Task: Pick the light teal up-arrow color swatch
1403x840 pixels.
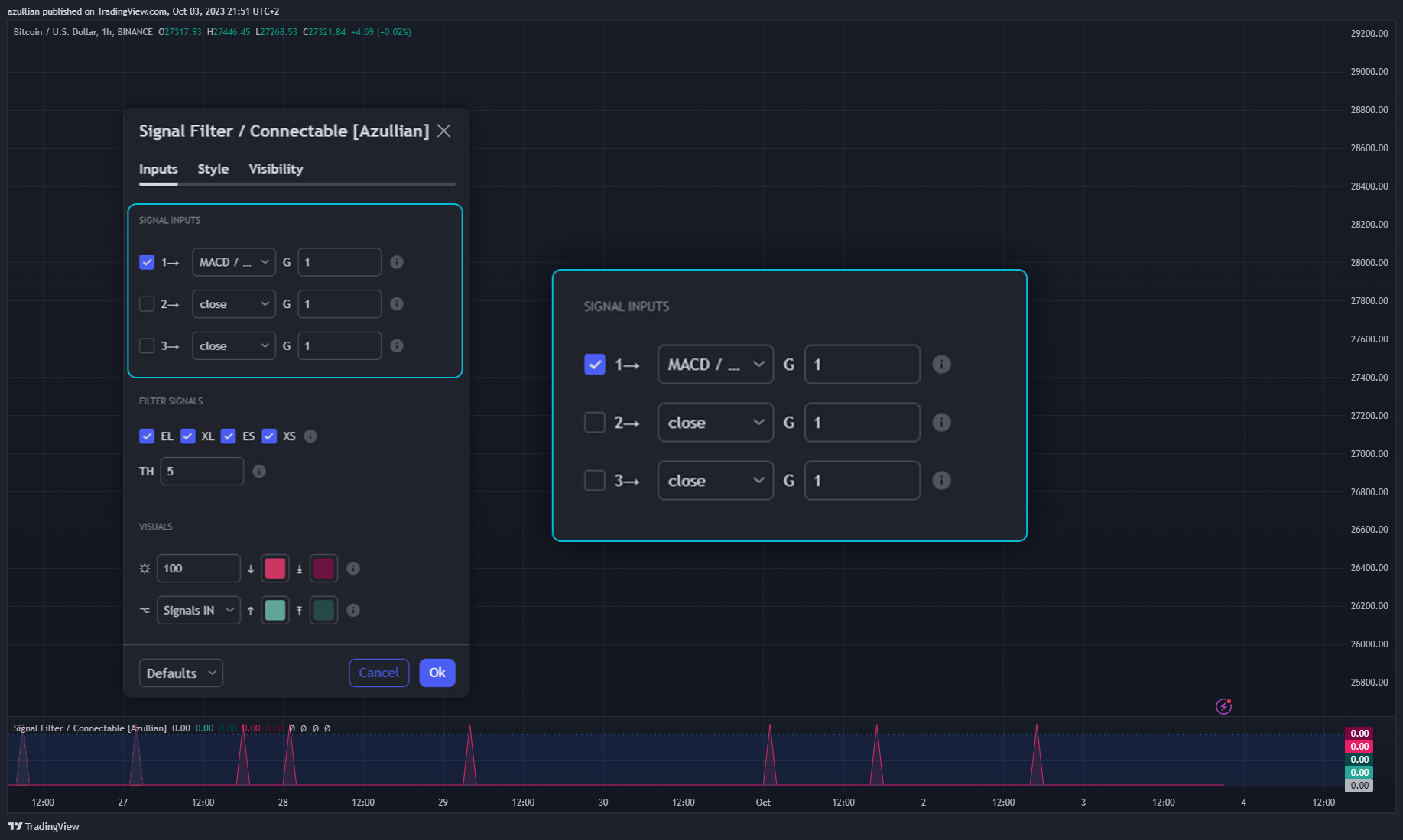Action: tap(275, 611)
